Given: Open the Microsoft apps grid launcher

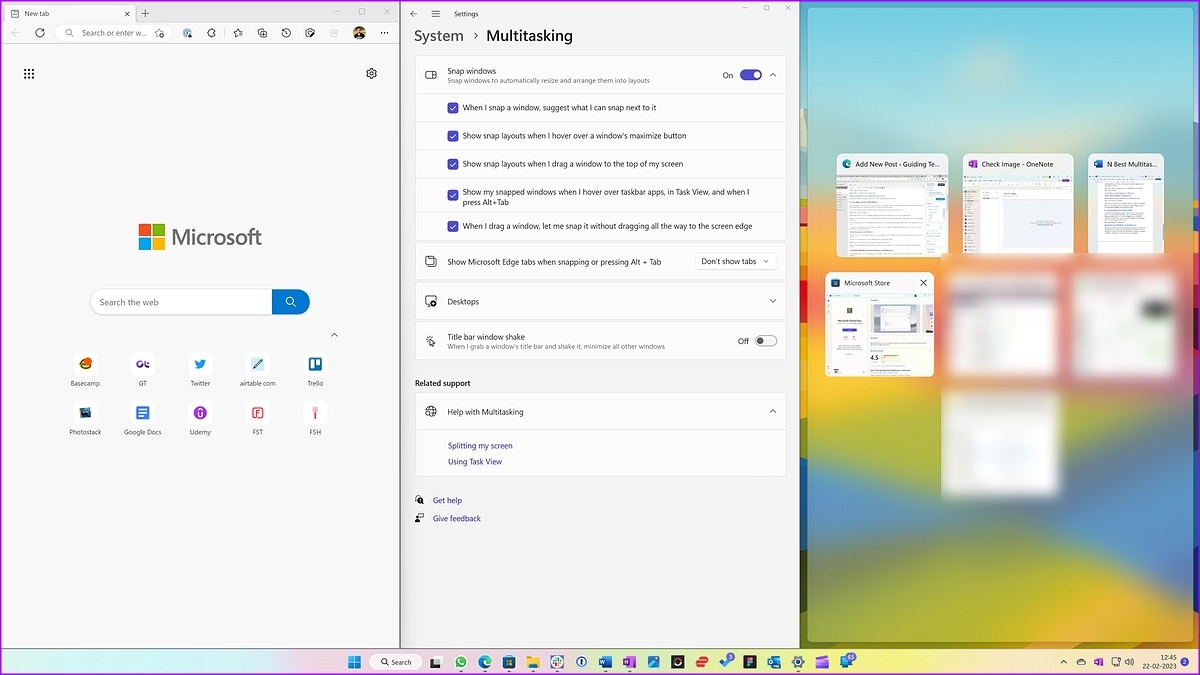Looking at the screenshot, I should (29, 74).
